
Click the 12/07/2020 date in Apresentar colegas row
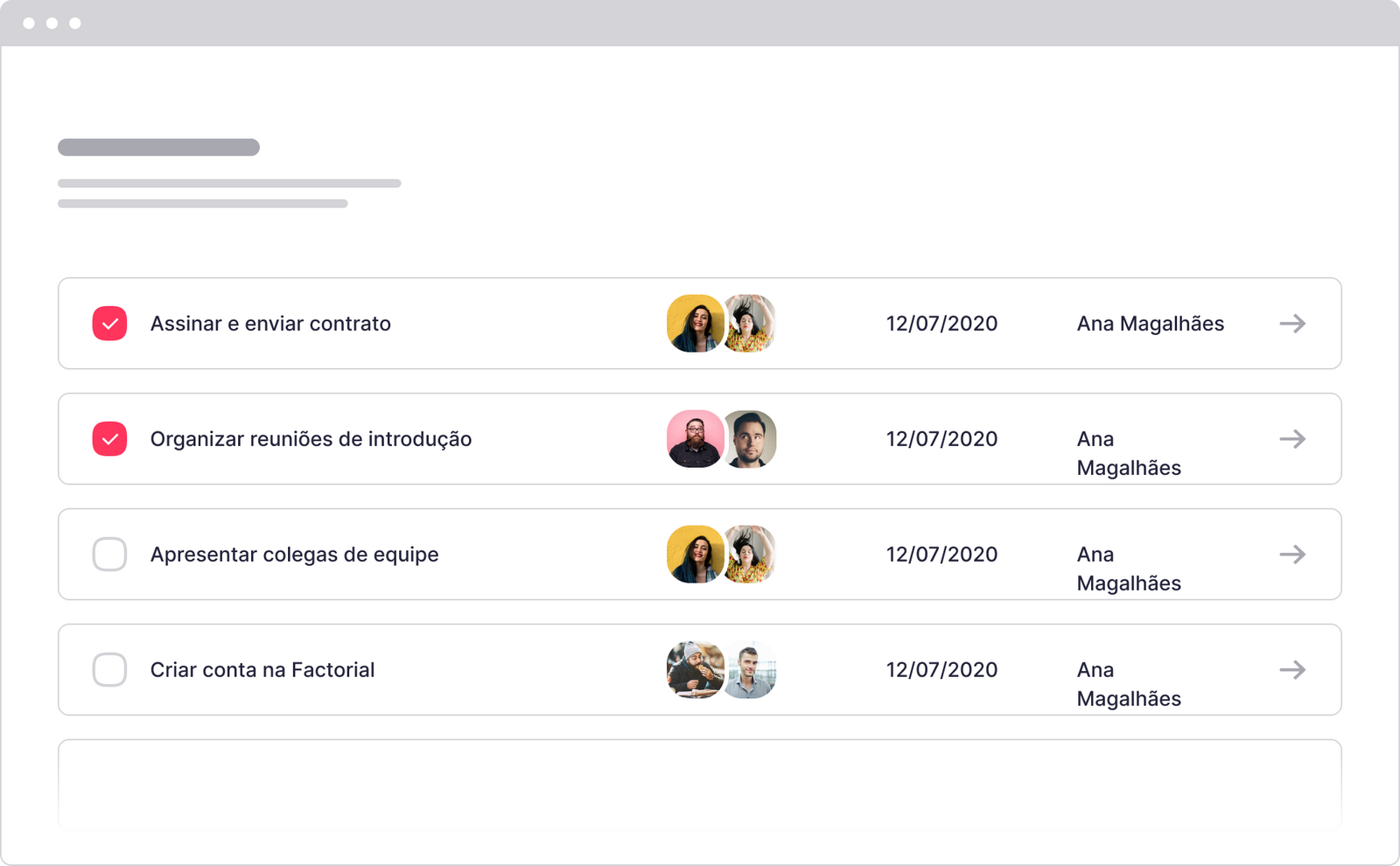point(941,555)
